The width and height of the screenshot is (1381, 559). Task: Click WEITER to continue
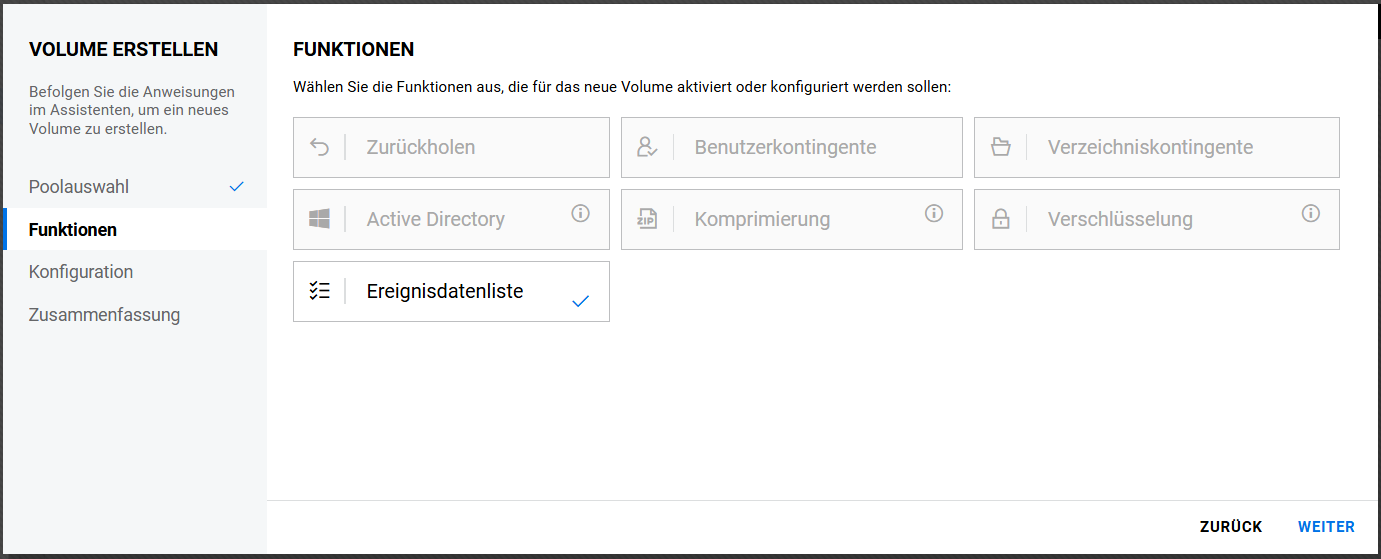pyautogui.click(x=1326, y=527)
